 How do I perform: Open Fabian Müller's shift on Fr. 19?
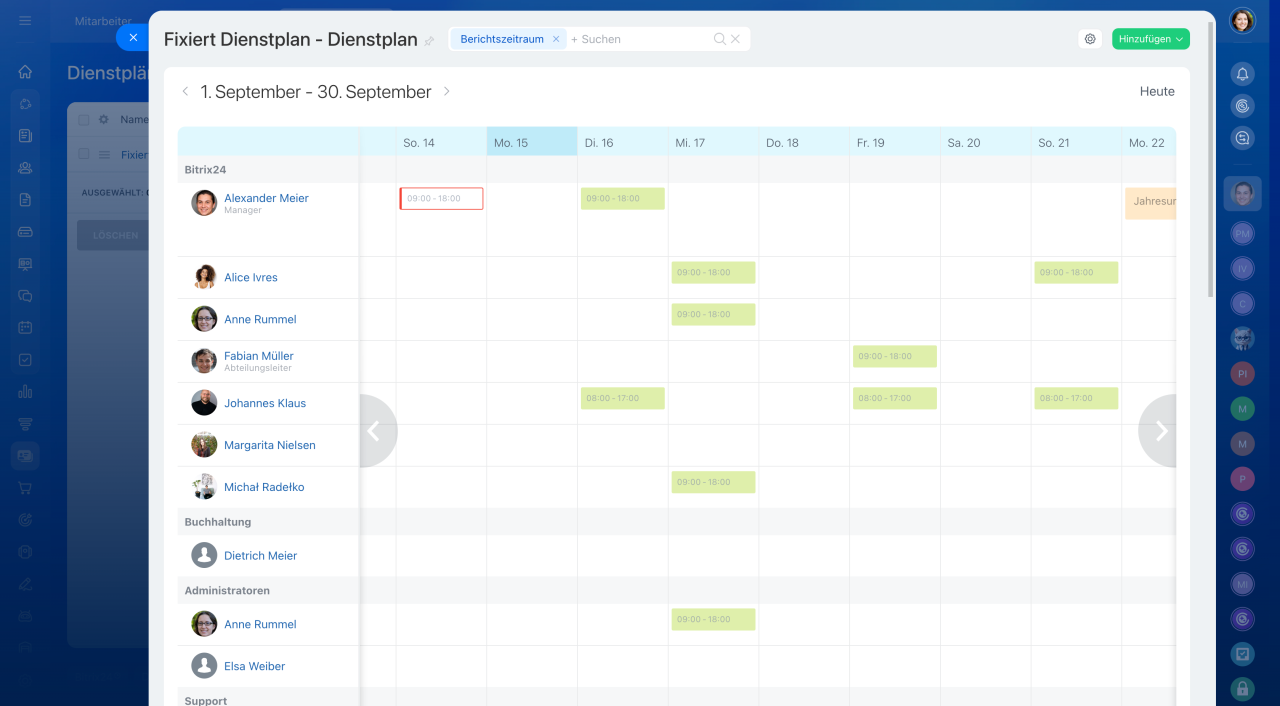point(895,356)
